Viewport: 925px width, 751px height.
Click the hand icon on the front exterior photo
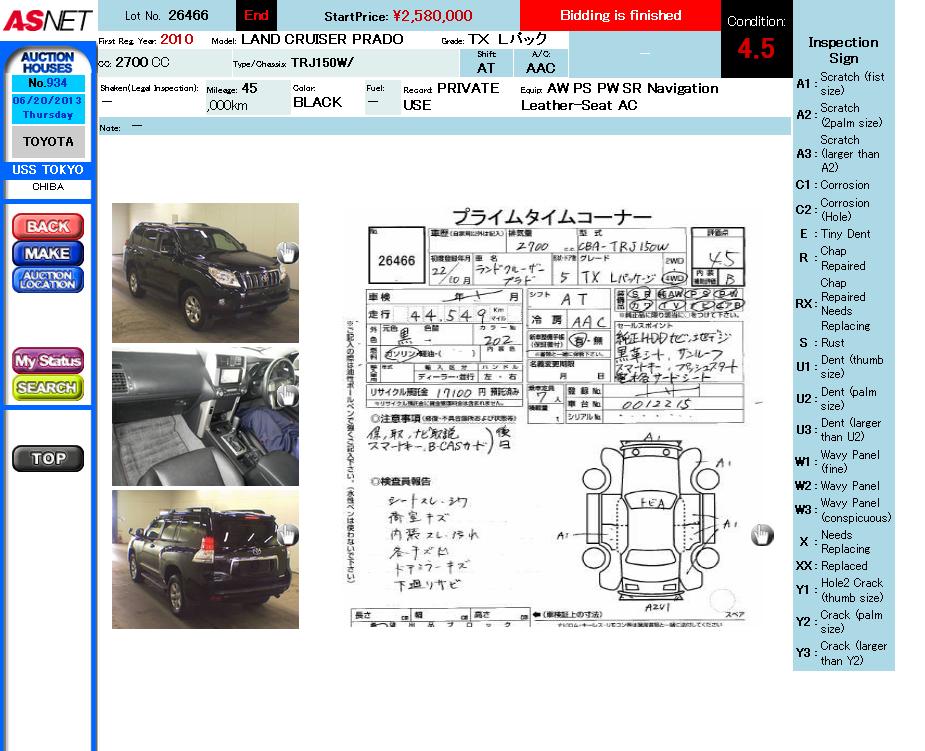(287, 252)
